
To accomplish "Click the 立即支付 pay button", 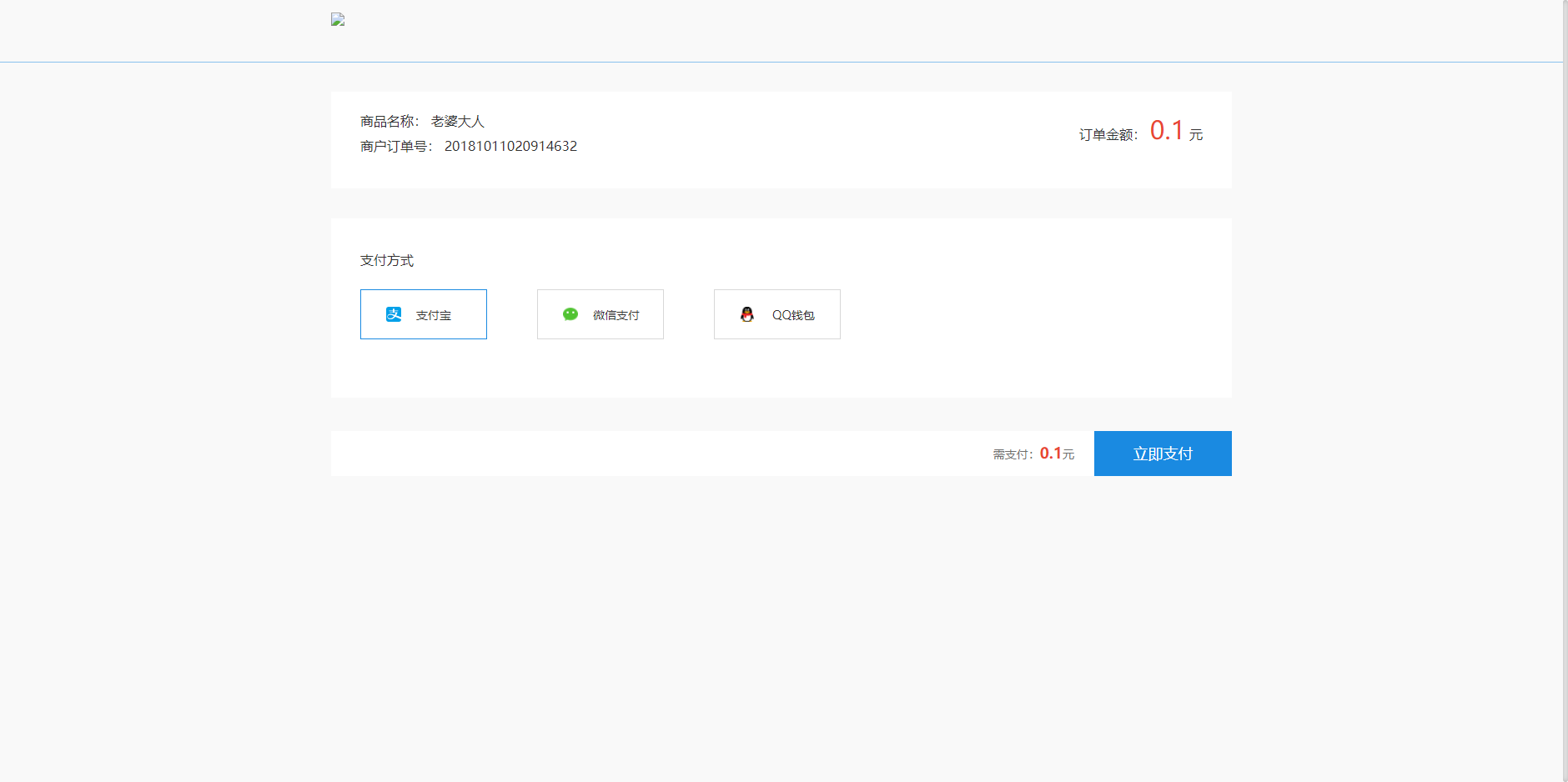I will coord(1163,453).
